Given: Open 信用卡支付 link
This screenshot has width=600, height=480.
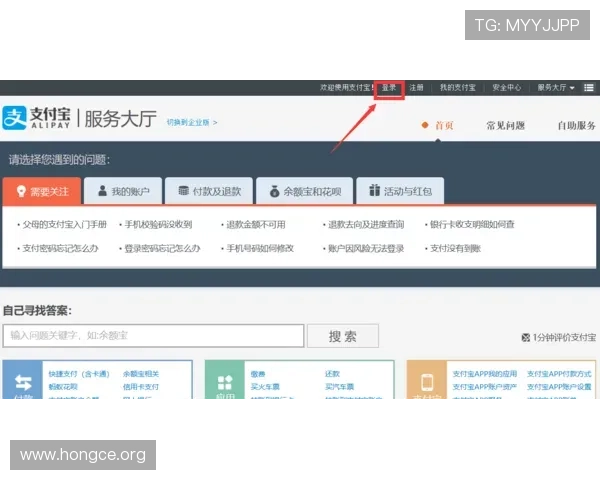Looking at the screenshot, I should [x=141, y=387].
